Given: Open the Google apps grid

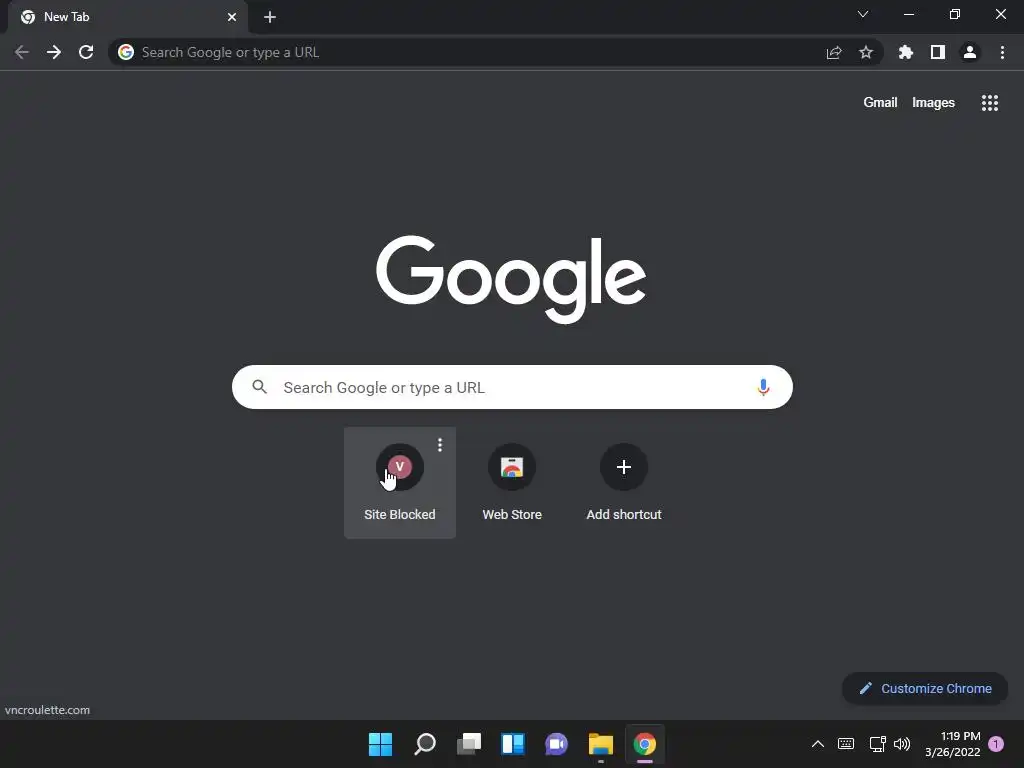Looking at the screenshot, I should click(990, 103).
